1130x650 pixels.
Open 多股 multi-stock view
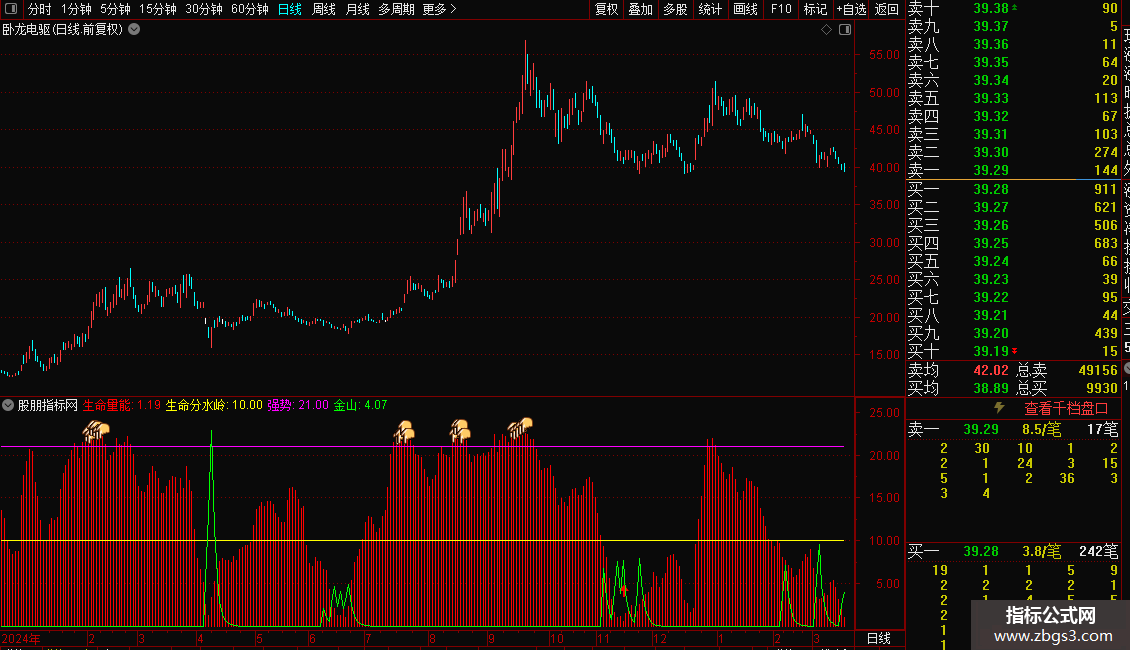click(x=675, y=9)
